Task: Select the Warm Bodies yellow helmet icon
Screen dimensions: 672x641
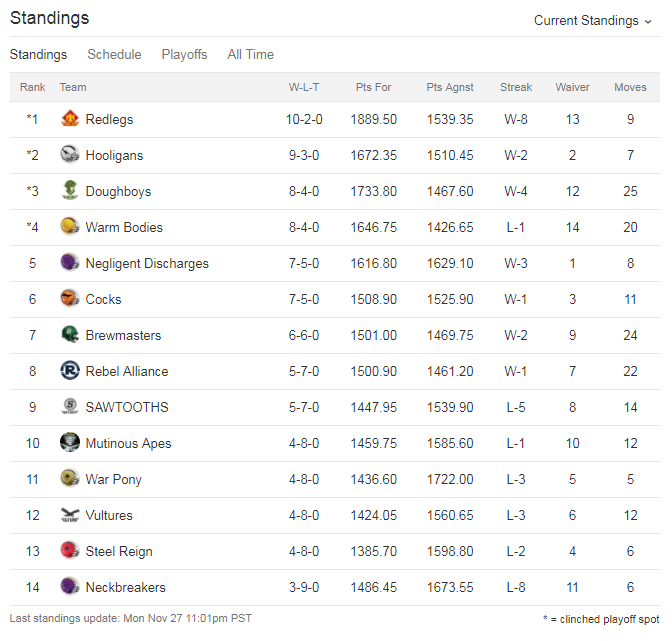Action: (70, 227)
